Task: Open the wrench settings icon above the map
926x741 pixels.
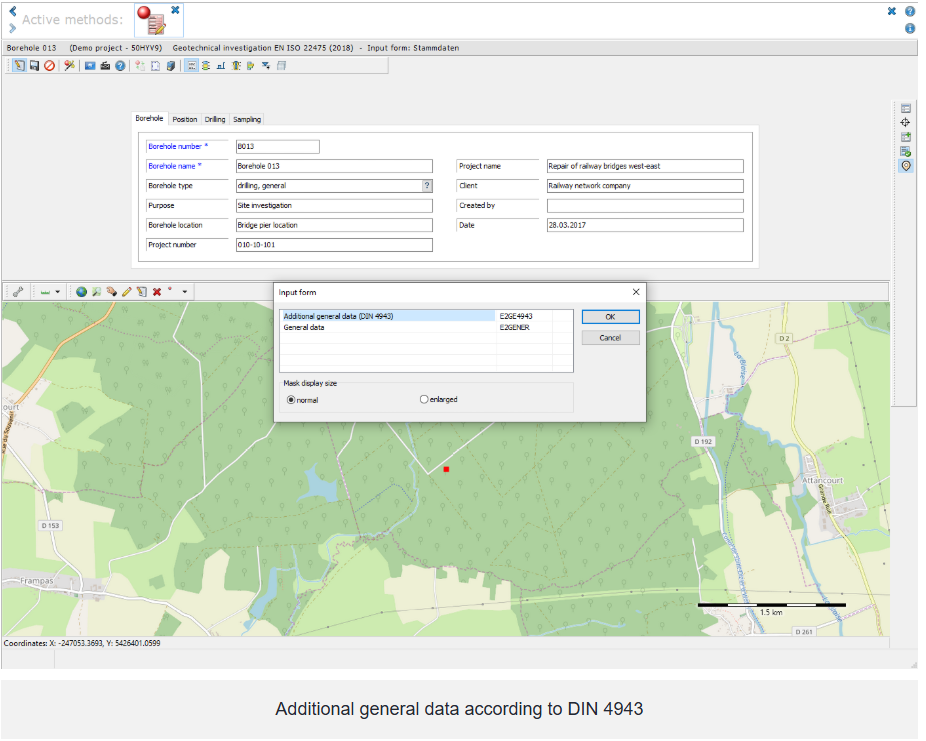Action: [x=17, y=292]
